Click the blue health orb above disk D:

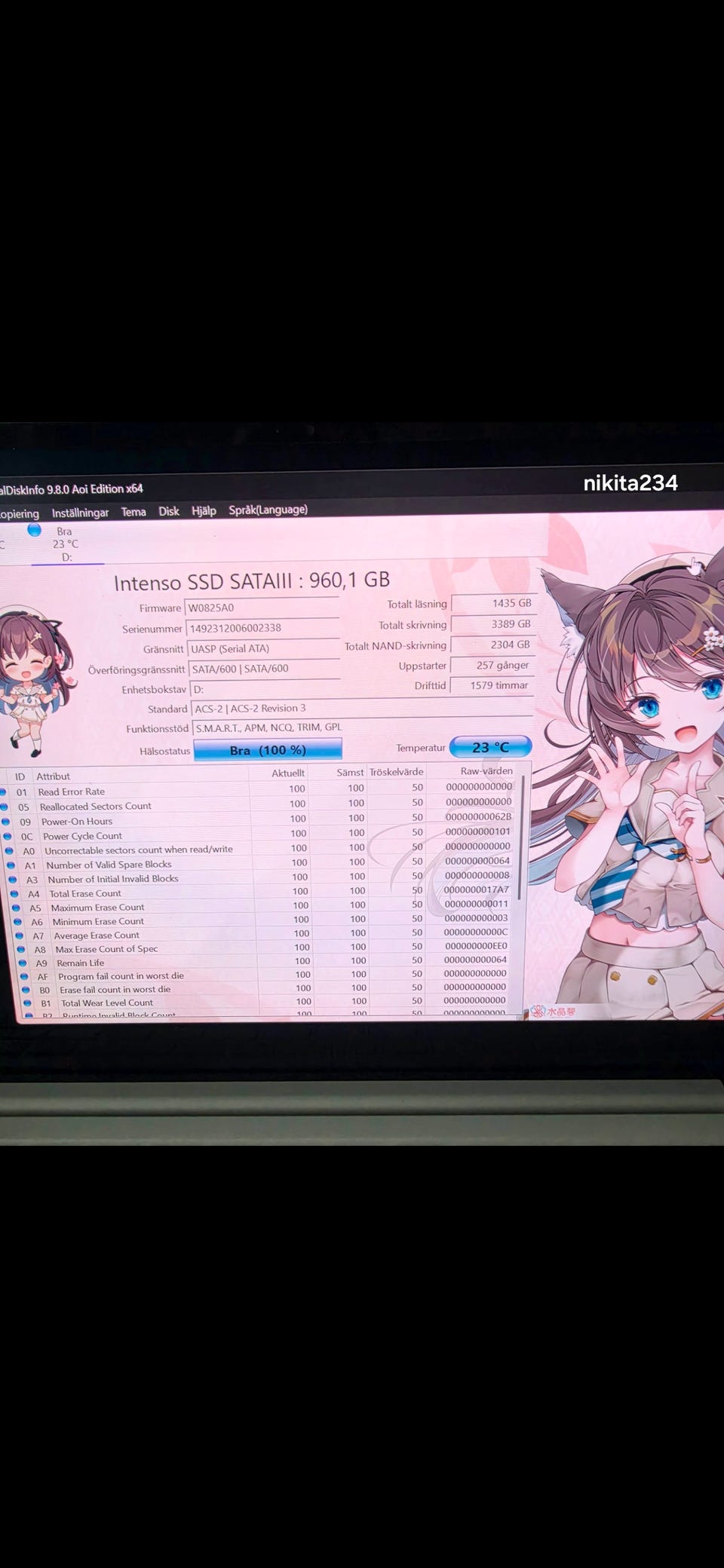(x=34, y=530)
